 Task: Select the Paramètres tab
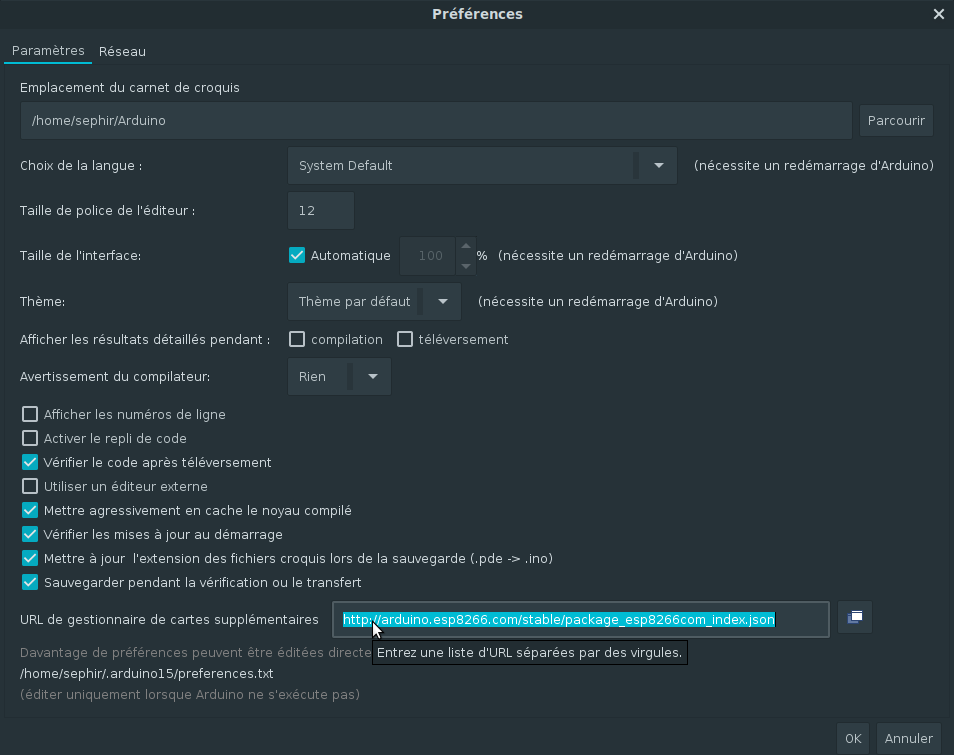click(48, 51)
